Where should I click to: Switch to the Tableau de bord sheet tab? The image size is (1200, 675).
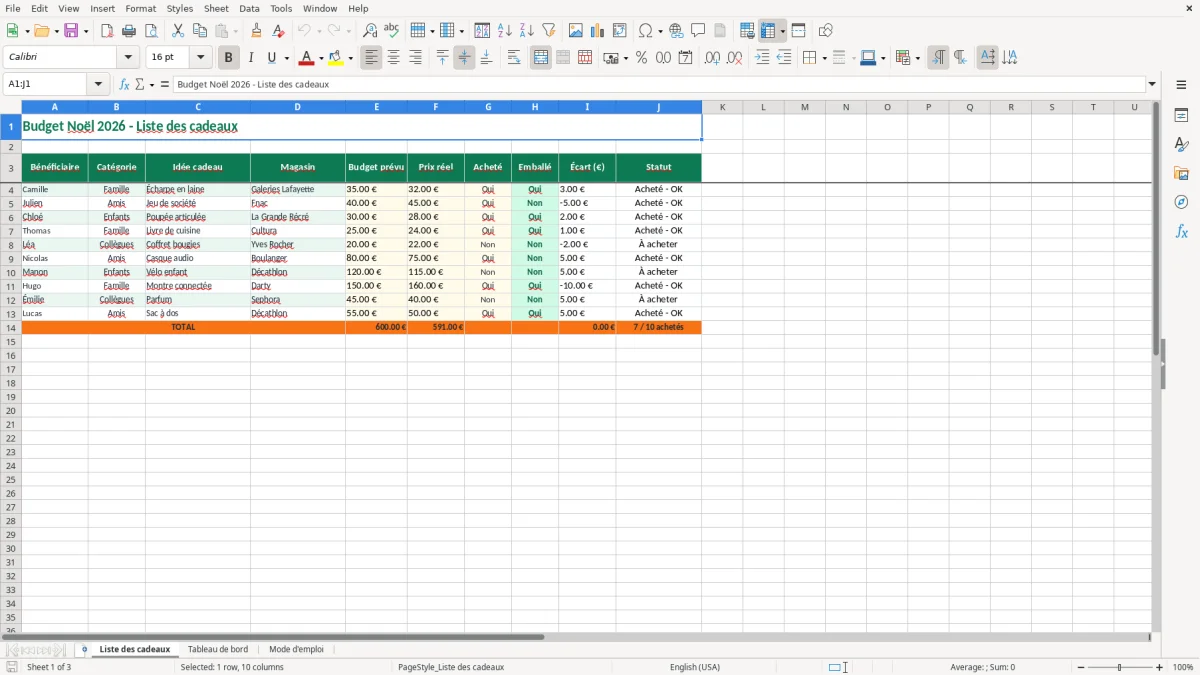[218, 649]
